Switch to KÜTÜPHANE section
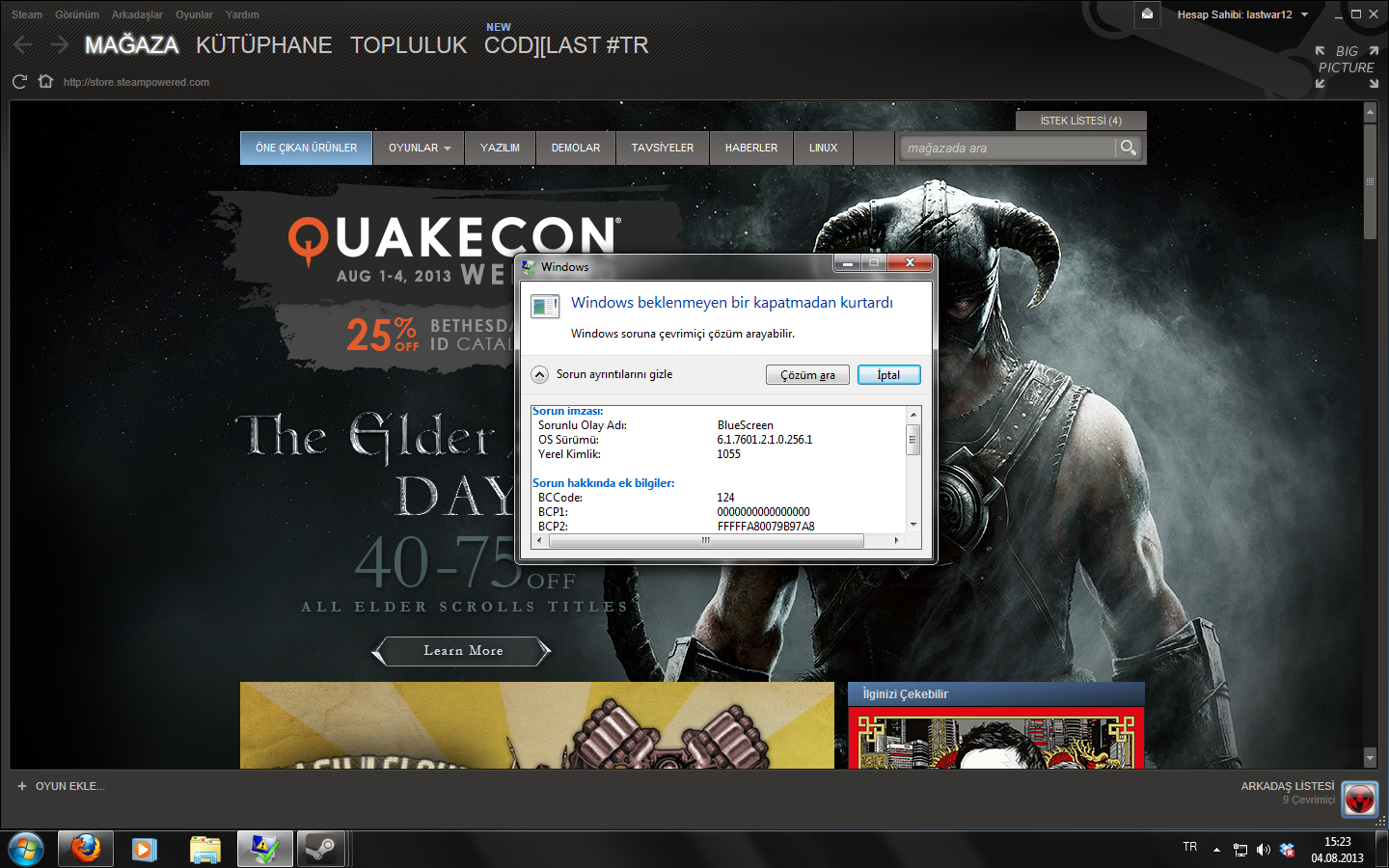1389x868 pixels. 263,45
